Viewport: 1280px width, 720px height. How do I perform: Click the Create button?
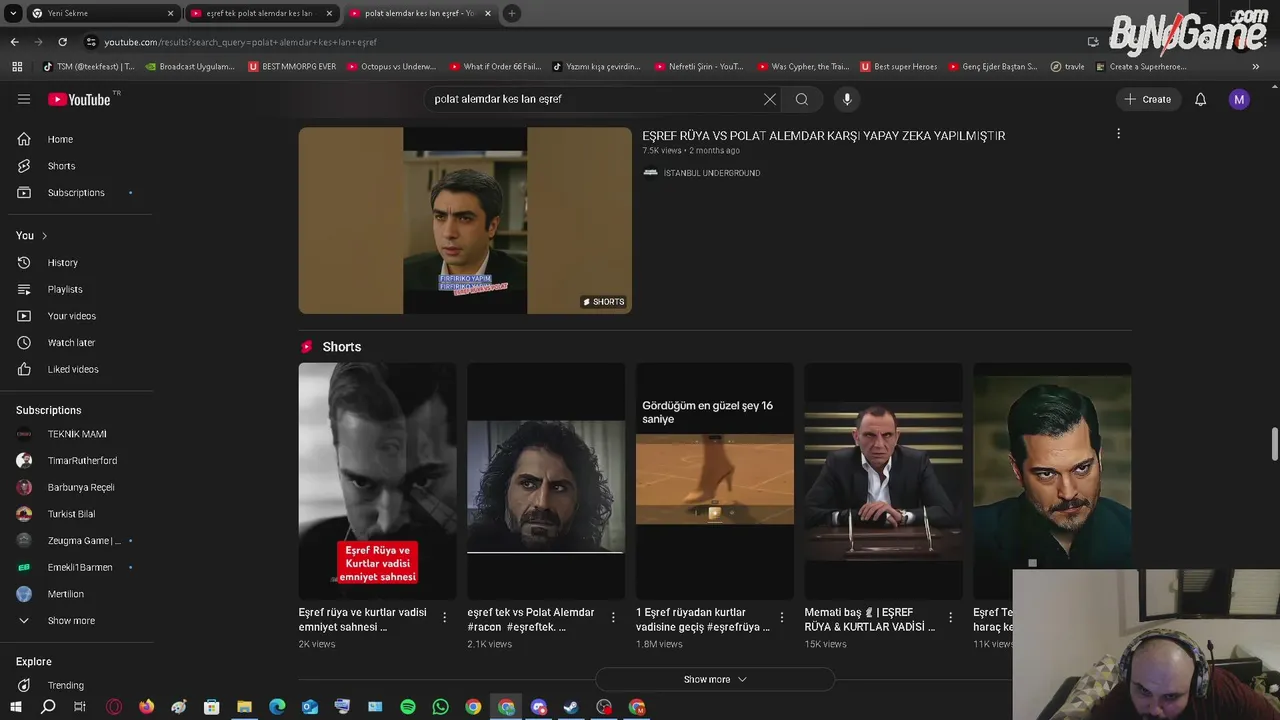pos(1148,99)
